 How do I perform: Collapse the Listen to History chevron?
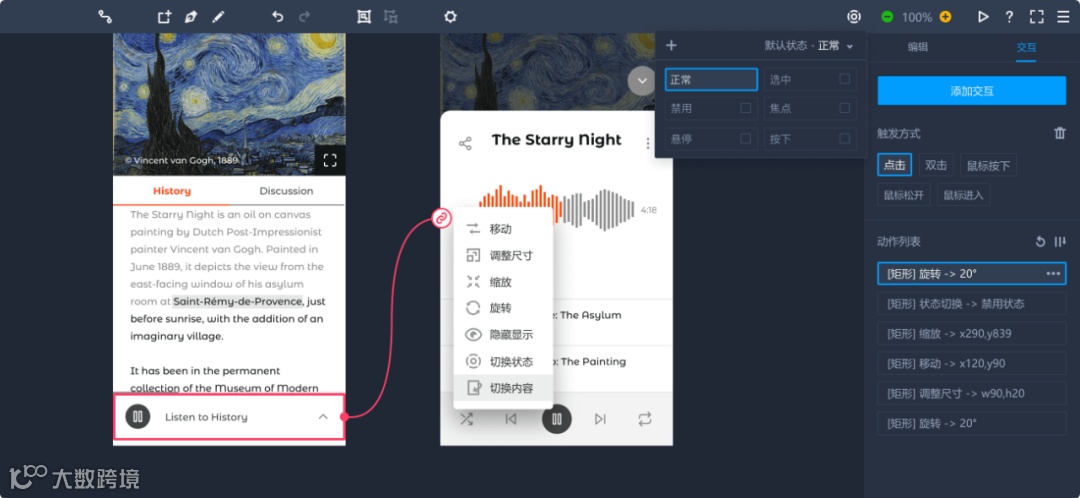pos(322,417)
